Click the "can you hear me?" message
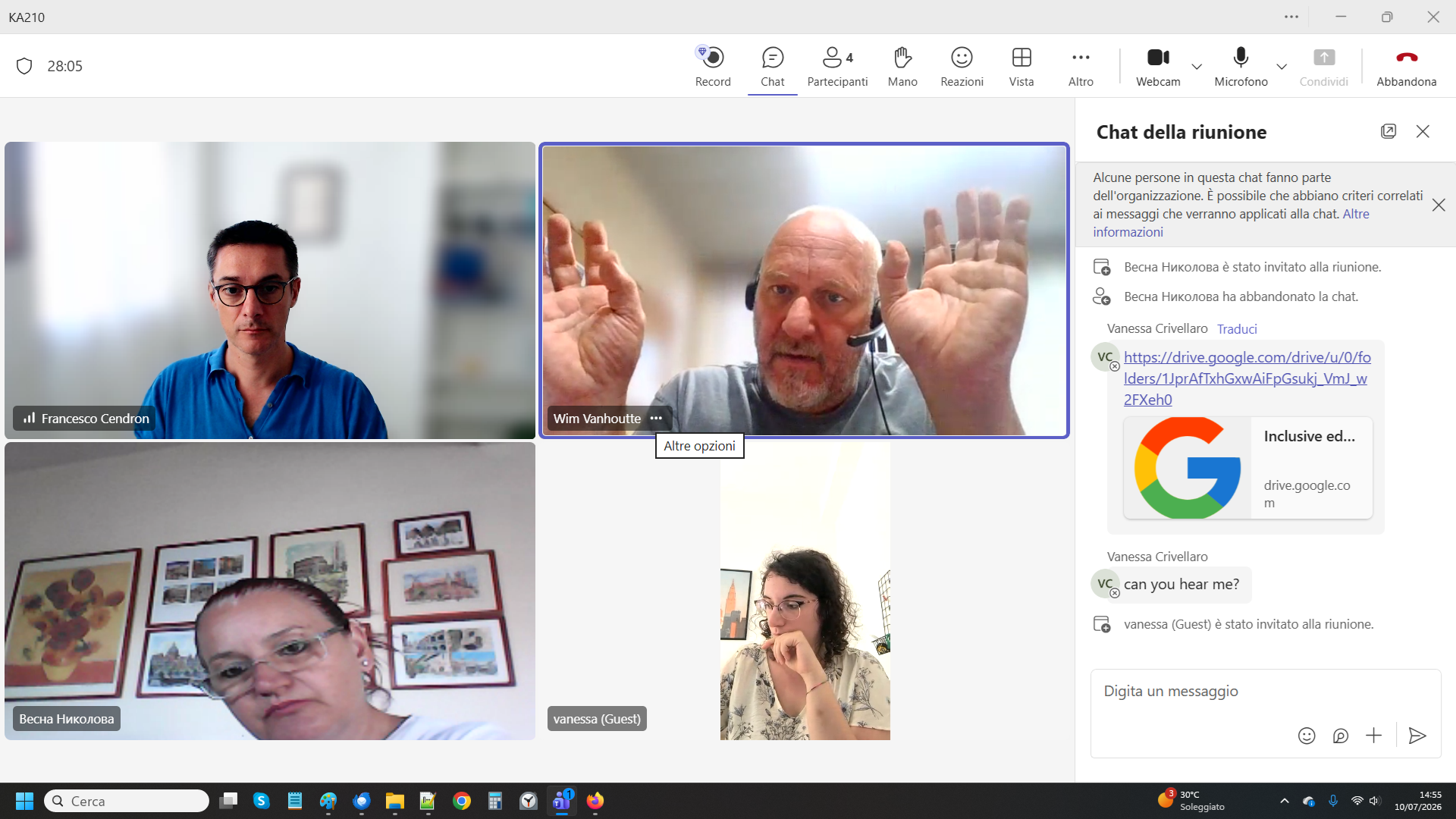The image size is (1456, 819). pos(1181,585)
